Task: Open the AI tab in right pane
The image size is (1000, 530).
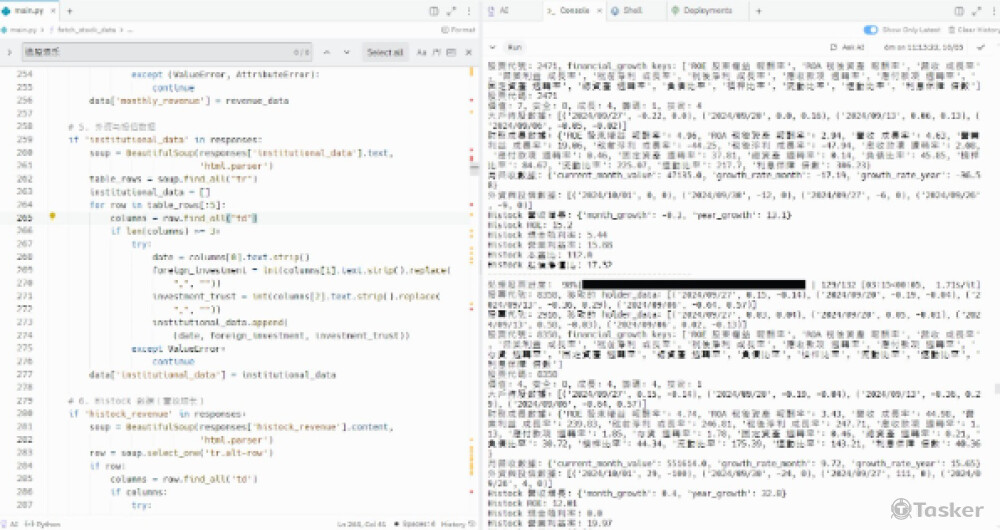Action: [499, 11]
